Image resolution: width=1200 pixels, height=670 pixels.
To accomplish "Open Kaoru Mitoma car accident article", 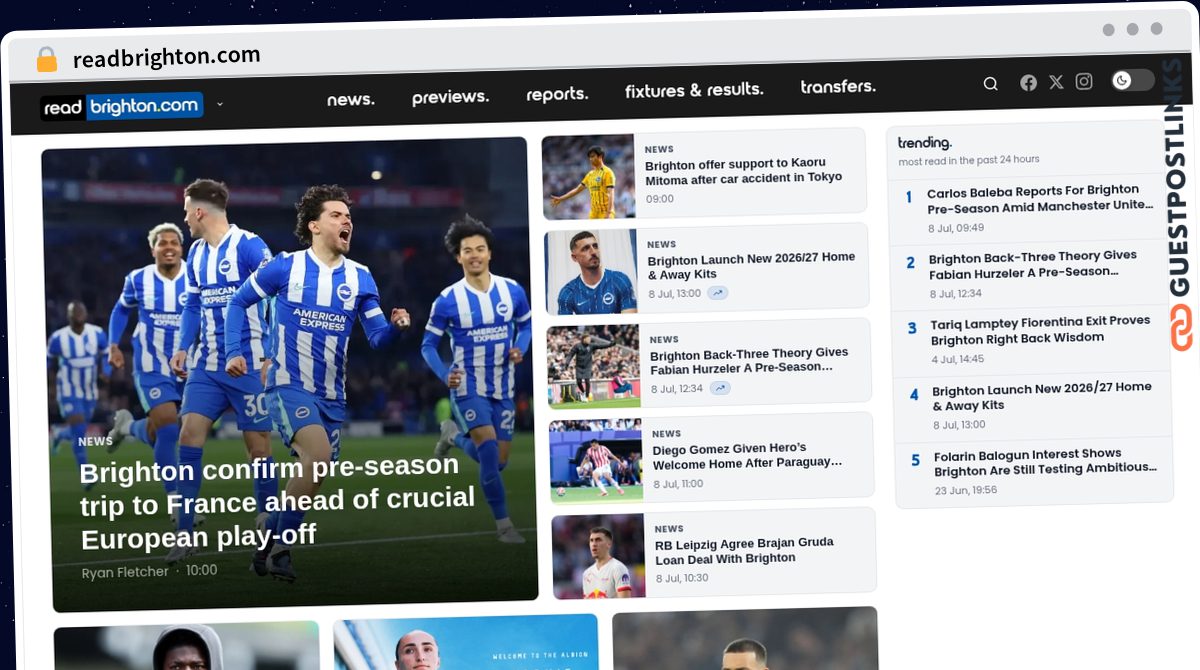I will click(x=743, y=171).
